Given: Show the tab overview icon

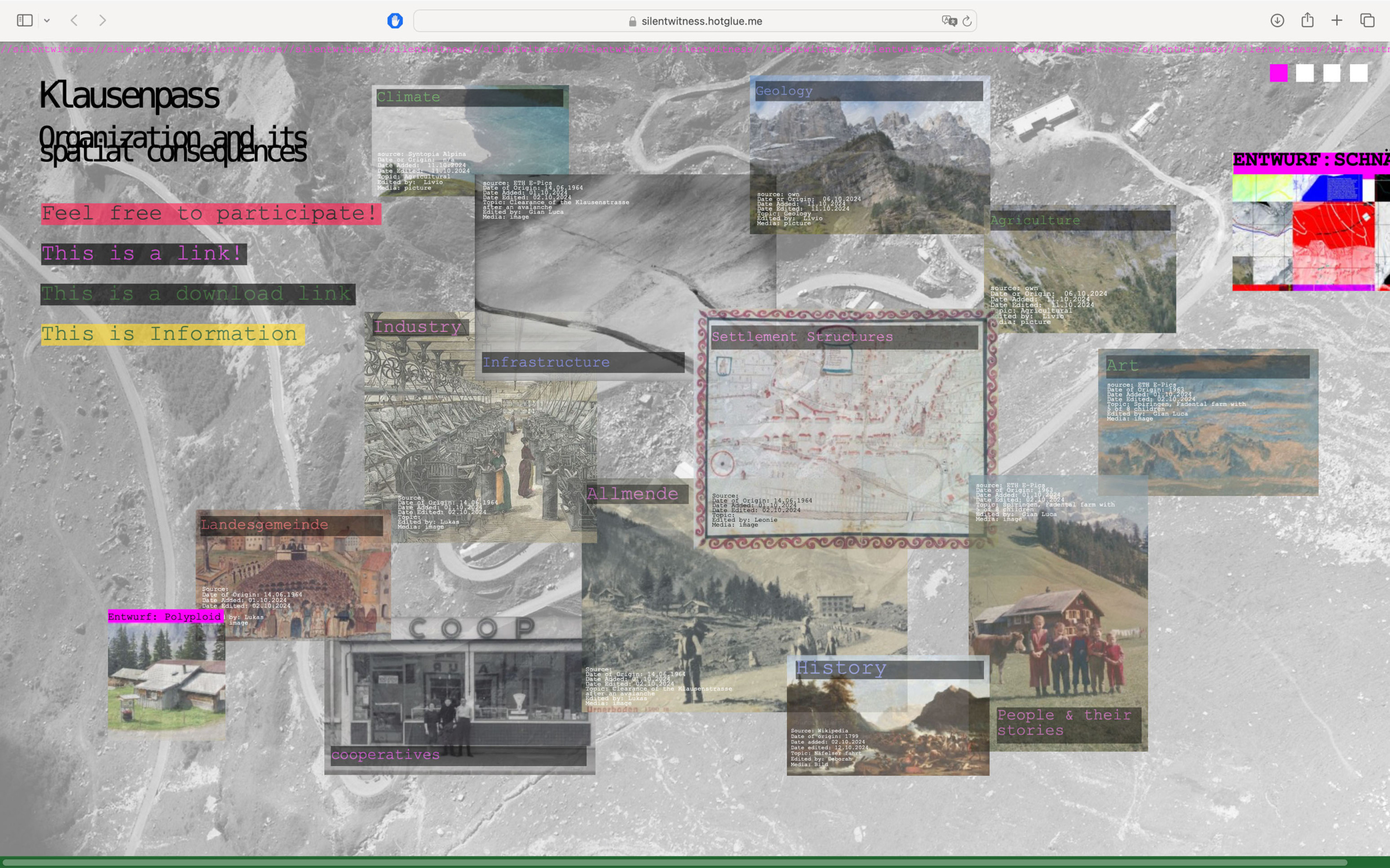Looking at the screenshot, I should pos(1367,21).
